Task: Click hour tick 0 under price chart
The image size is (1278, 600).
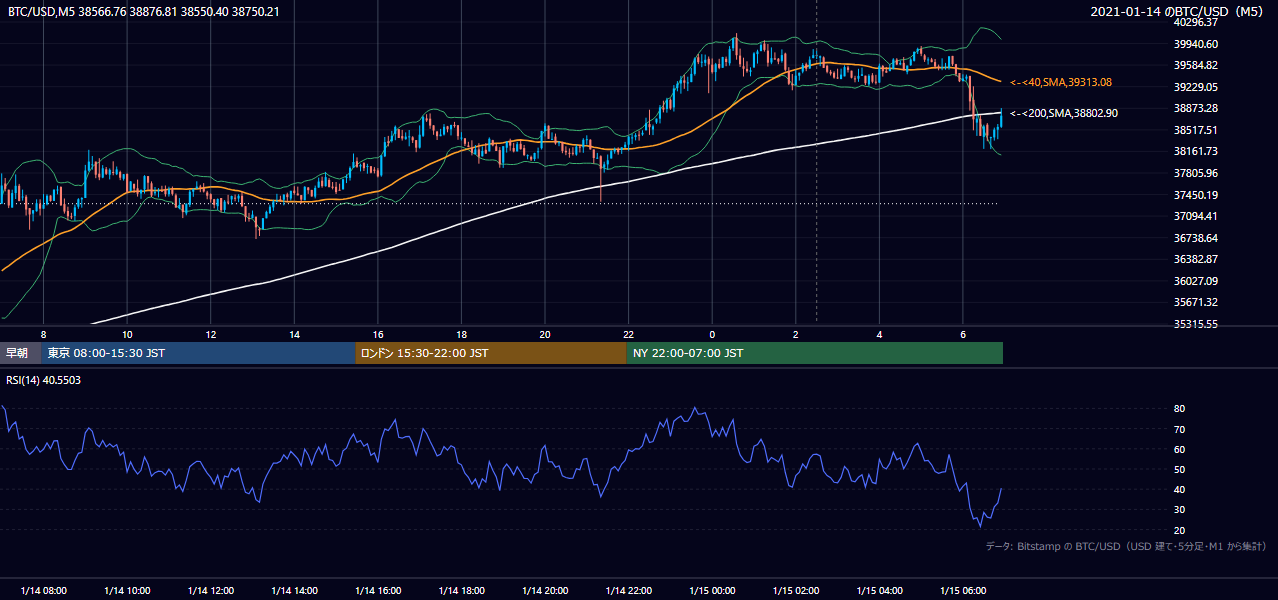Action: coord(712,334)
